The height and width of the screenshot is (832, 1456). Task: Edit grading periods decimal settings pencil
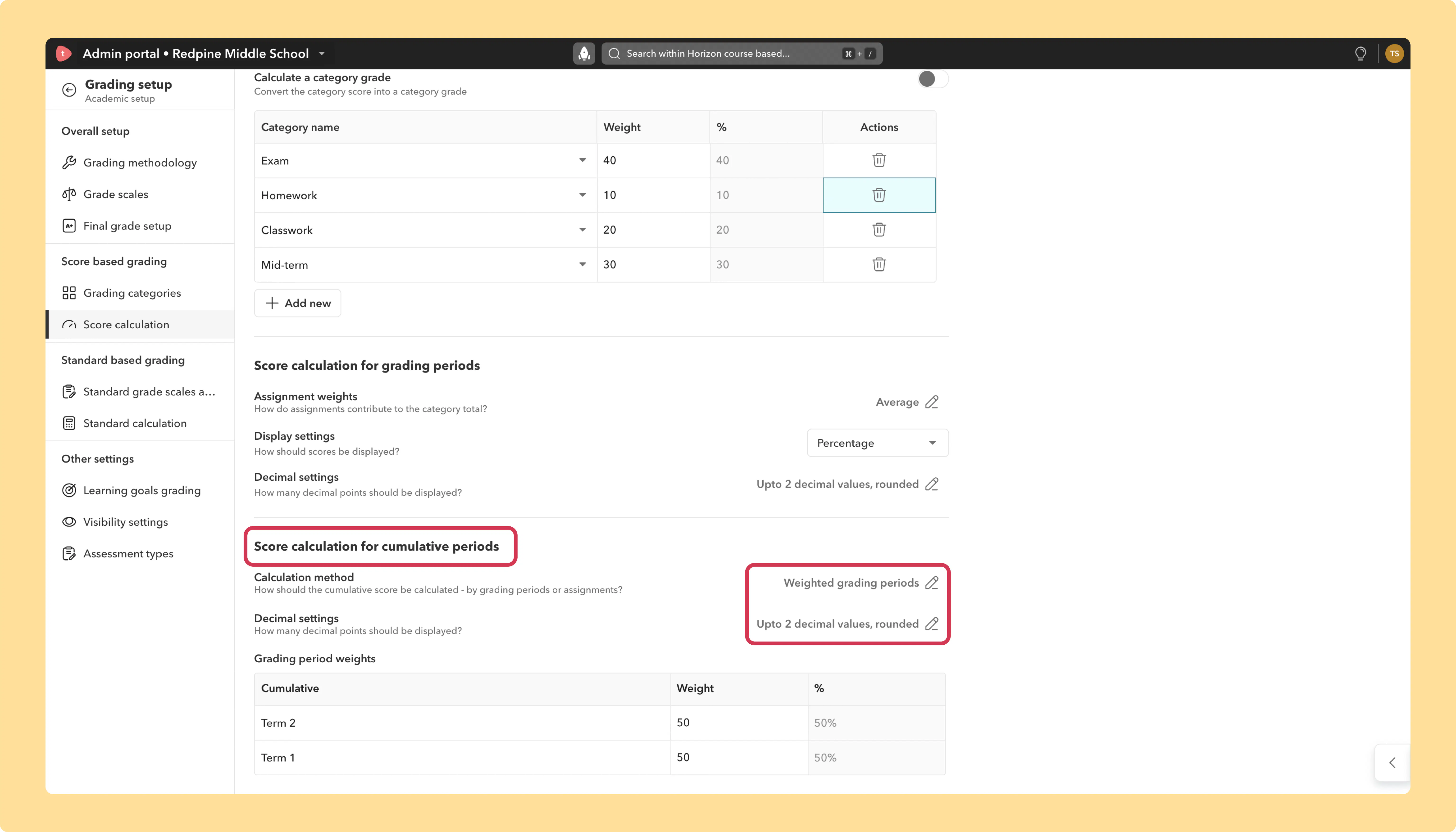point(931,484)
